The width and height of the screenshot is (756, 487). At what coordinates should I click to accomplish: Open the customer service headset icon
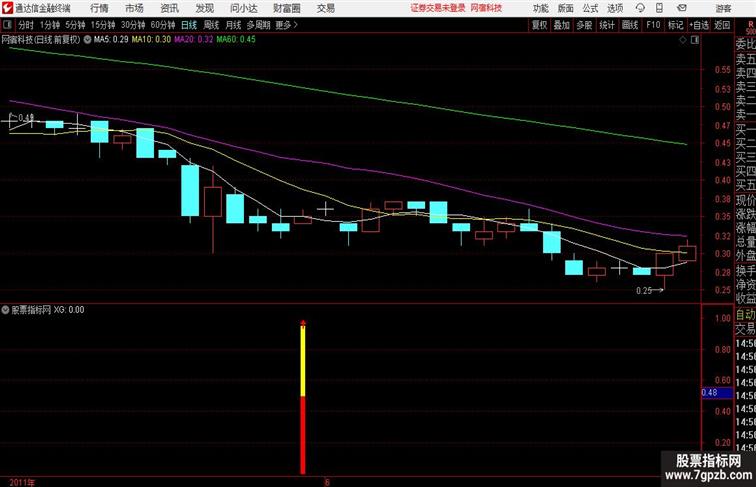[640, 8]
